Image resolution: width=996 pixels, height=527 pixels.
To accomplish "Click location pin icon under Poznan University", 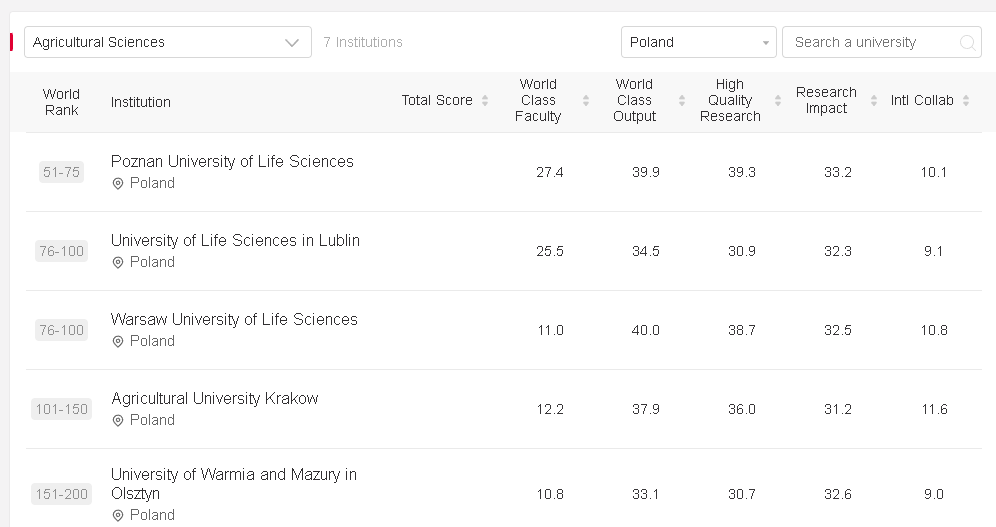I will 118,184.
